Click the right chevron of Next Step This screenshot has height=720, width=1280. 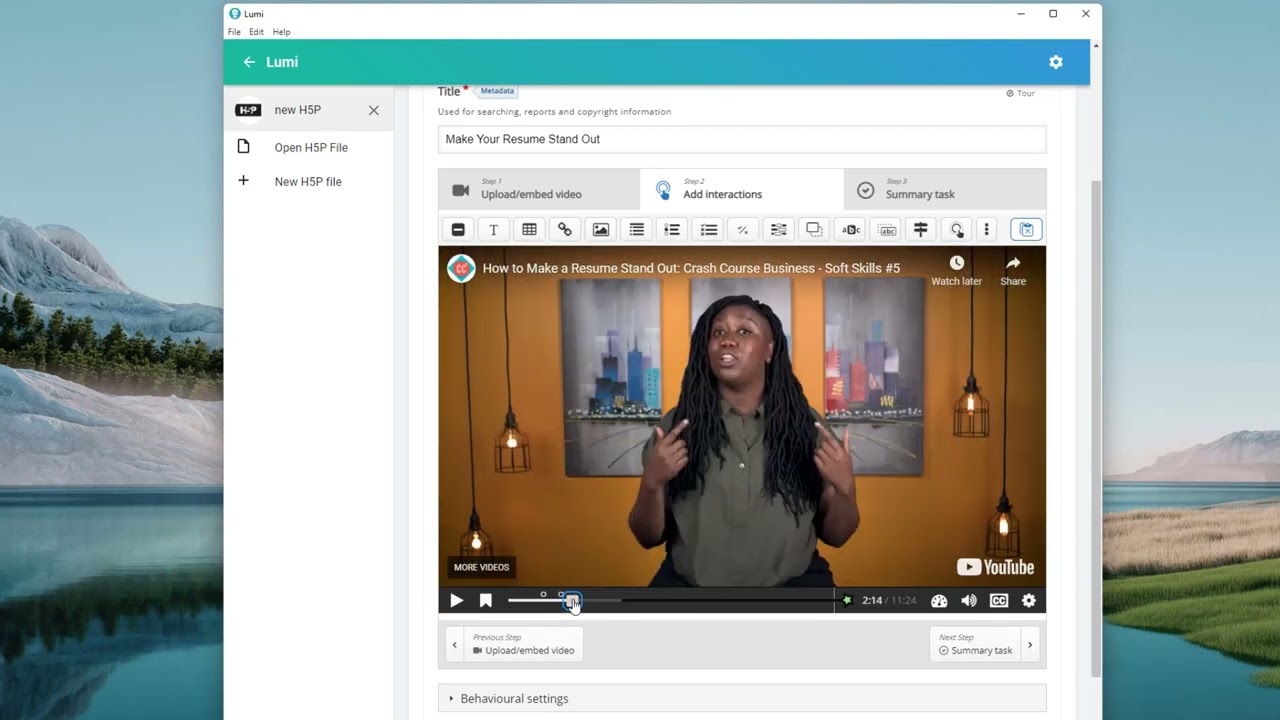1030,645
